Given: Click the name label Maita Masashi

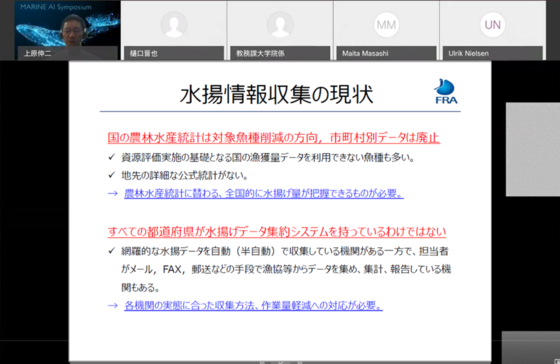Looking at the screenshot, I should point(365,54).
